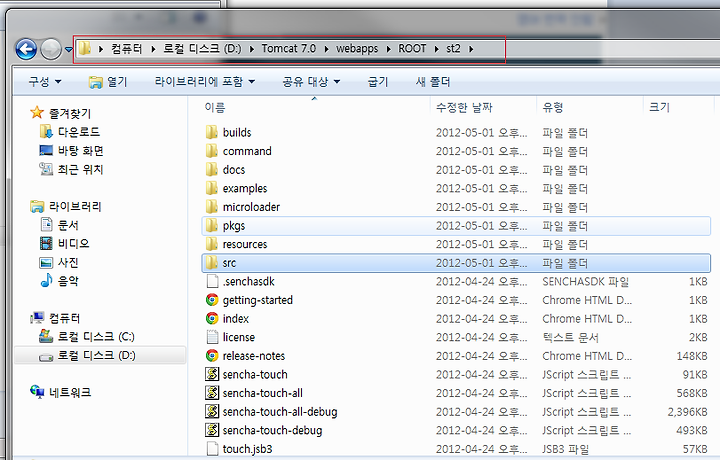Click the Forward navigation arrow button
720x460 pixels.
coord(51,49)
